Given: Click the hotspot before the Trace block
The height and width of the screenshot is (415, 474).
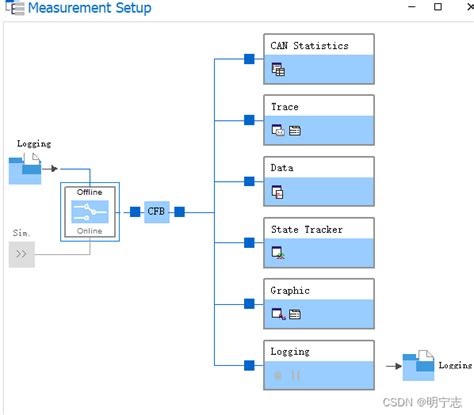Looking at the screenshot, I should (249, 120).
